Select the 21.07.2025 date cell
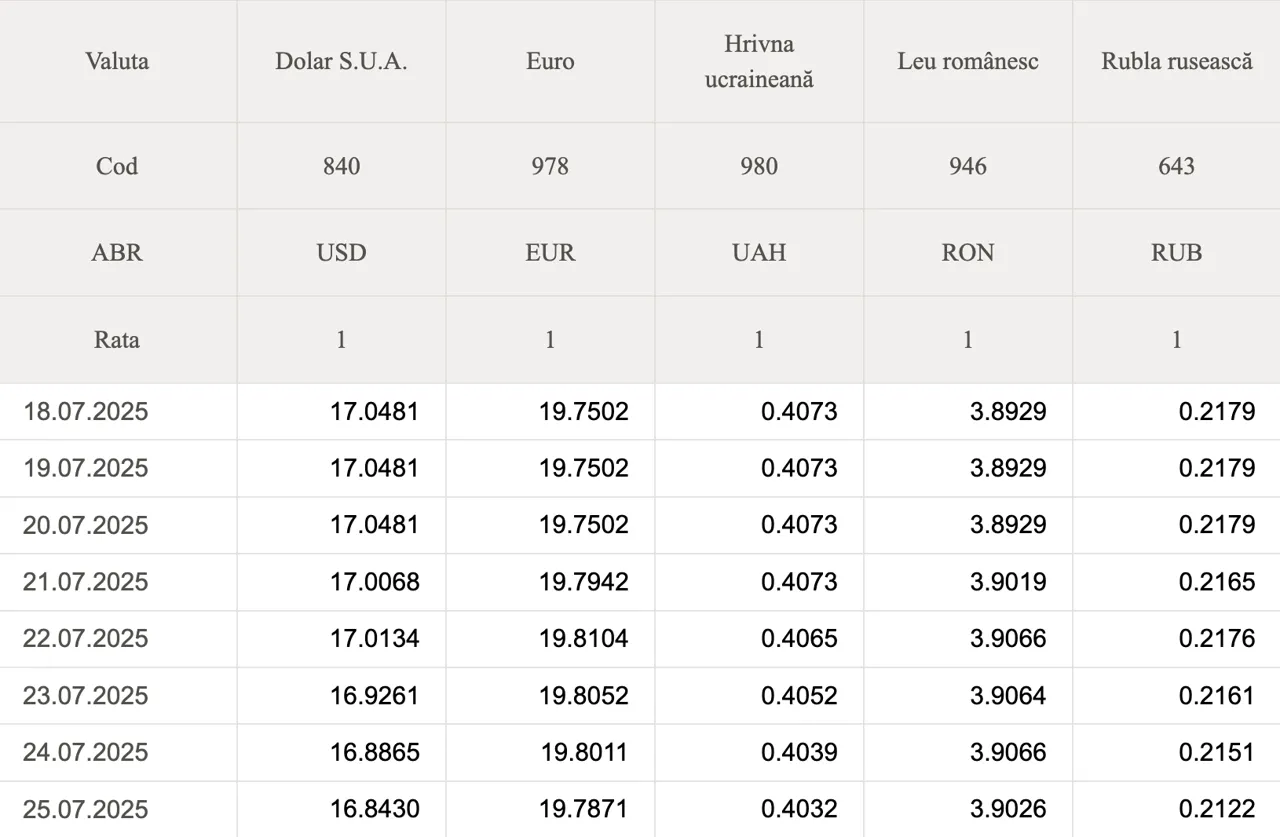 point(86,582)
